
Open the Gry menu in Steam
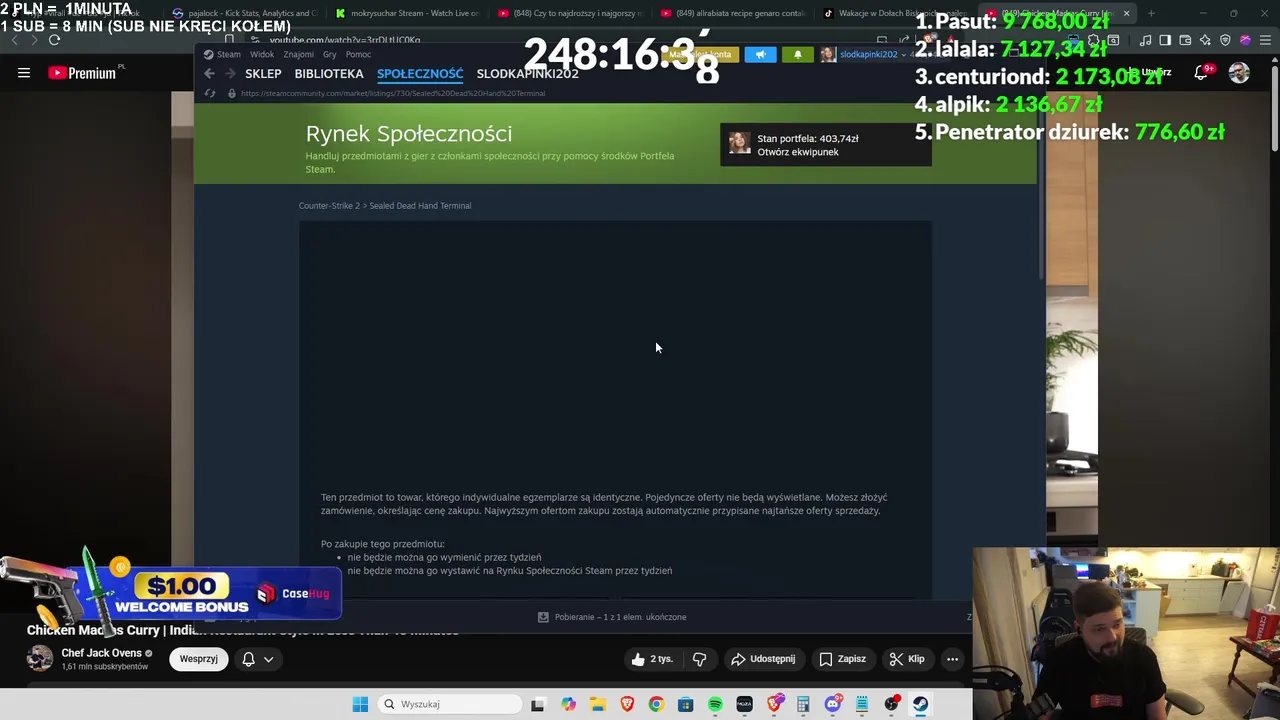(329, 54)
